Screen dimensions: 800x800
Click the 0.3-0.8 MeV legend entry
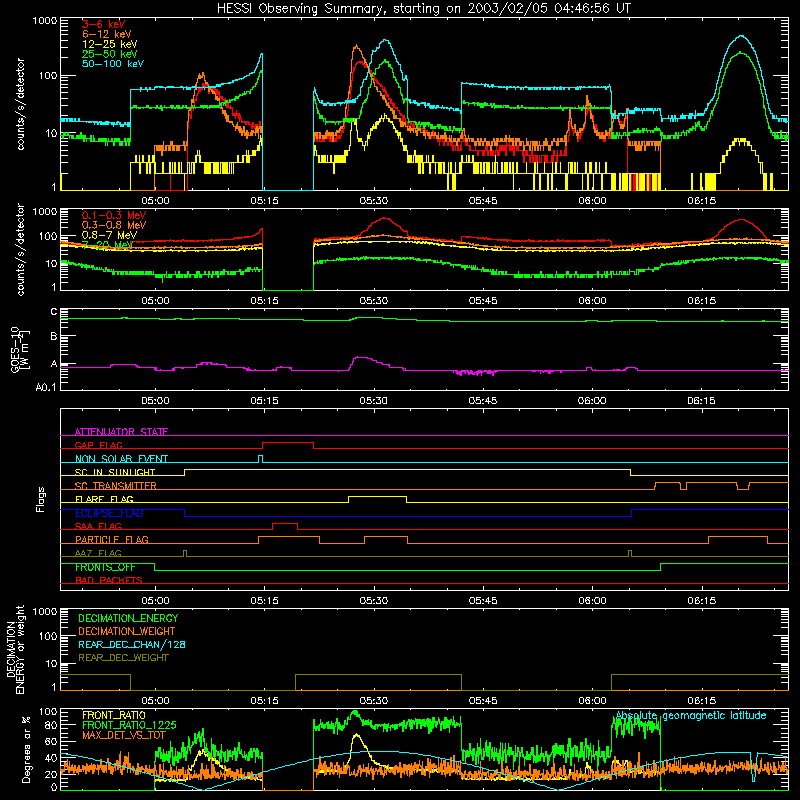tap(114, 225)
